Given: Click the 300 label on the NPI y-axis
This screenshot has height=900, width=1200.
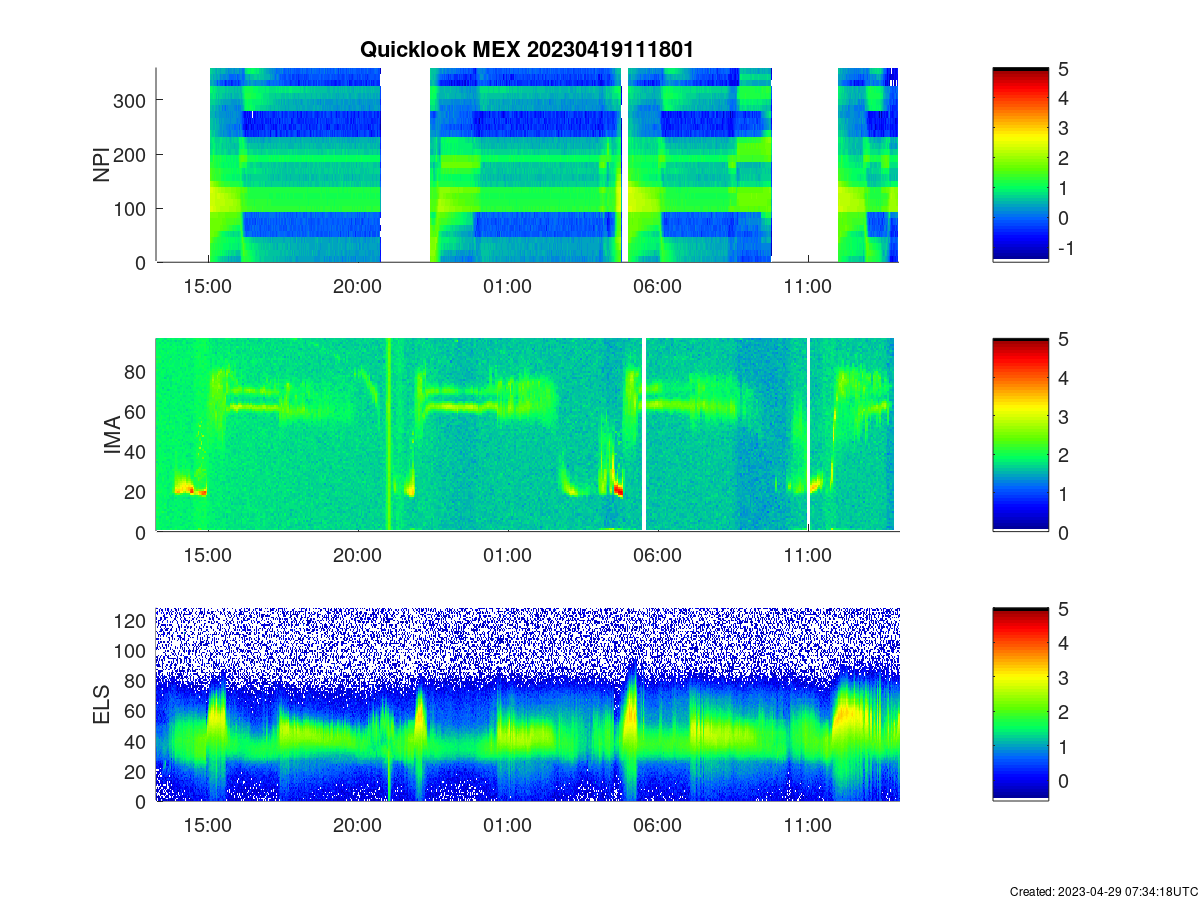Looking at the screenshot, I should 132,100.
